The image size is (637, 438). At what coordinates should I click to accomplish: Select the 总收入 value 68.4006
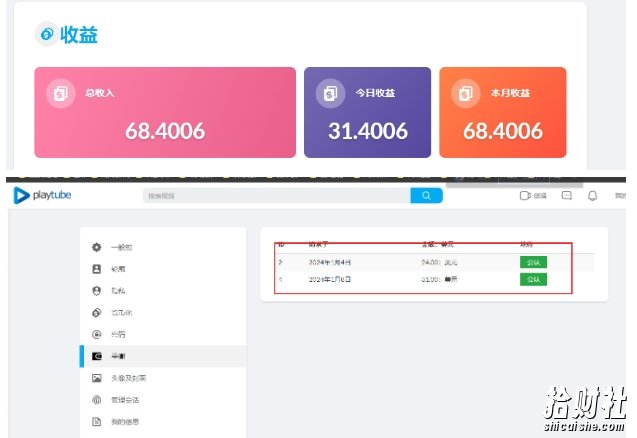click(165, 131)
